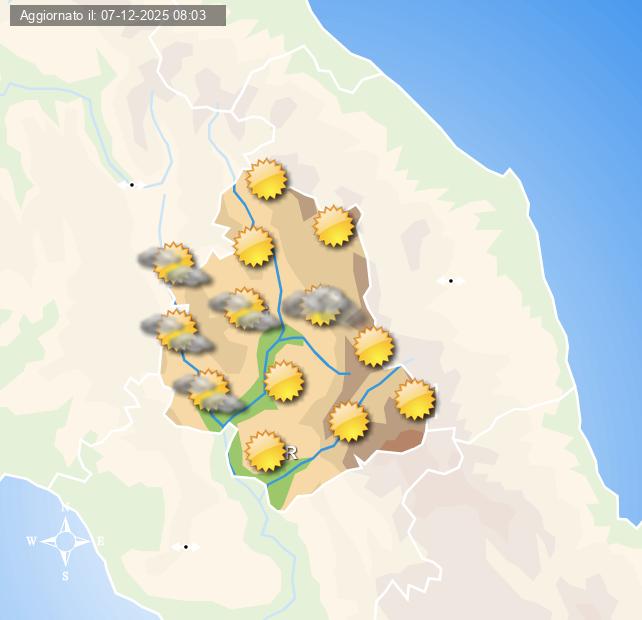This screenshot has width=642, height=620.
Task: Click the R label on the map
Action: [292, 453]
